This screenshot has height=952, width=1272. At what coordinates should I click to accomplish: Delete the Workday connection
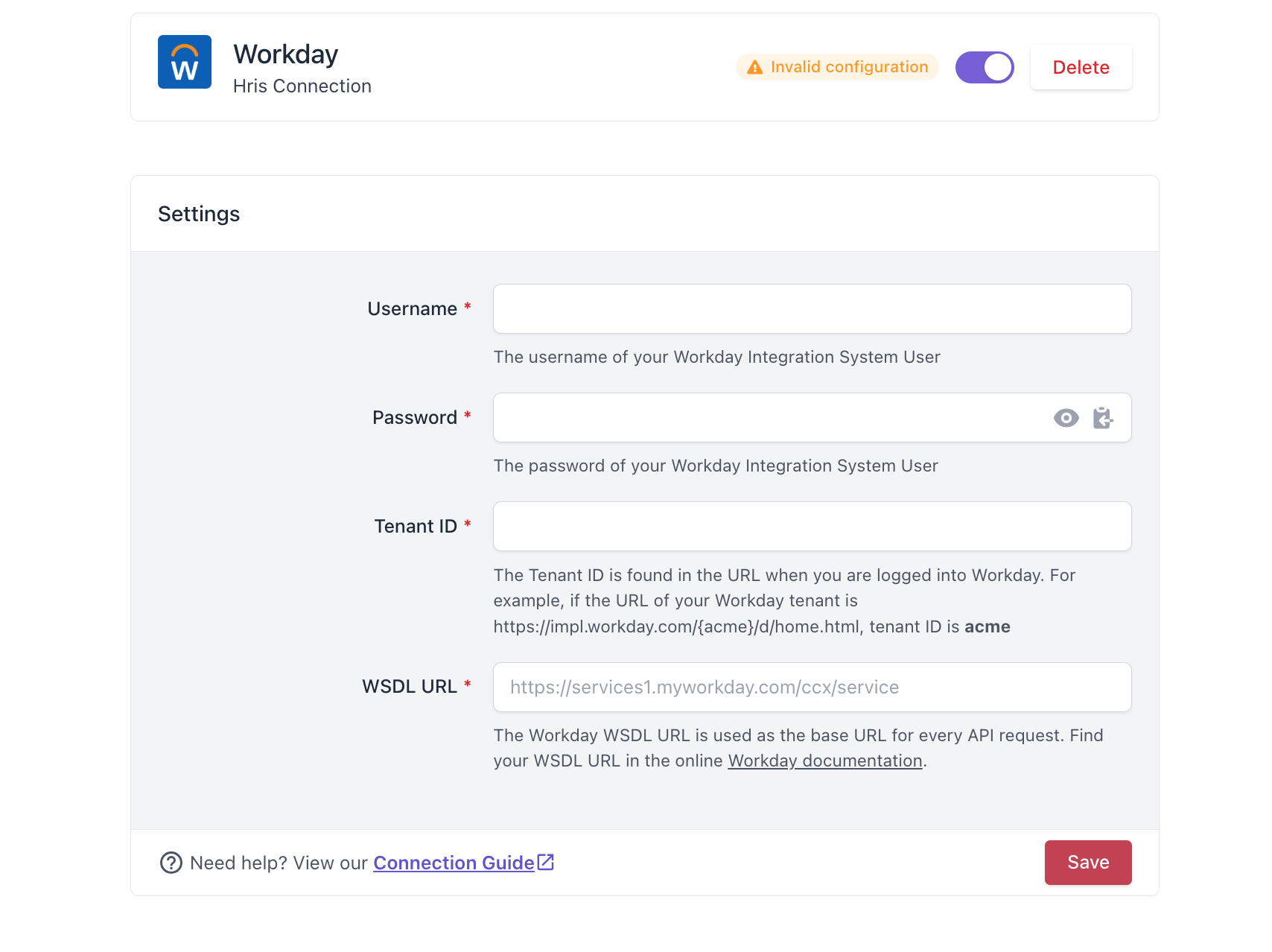(1081, 67)
